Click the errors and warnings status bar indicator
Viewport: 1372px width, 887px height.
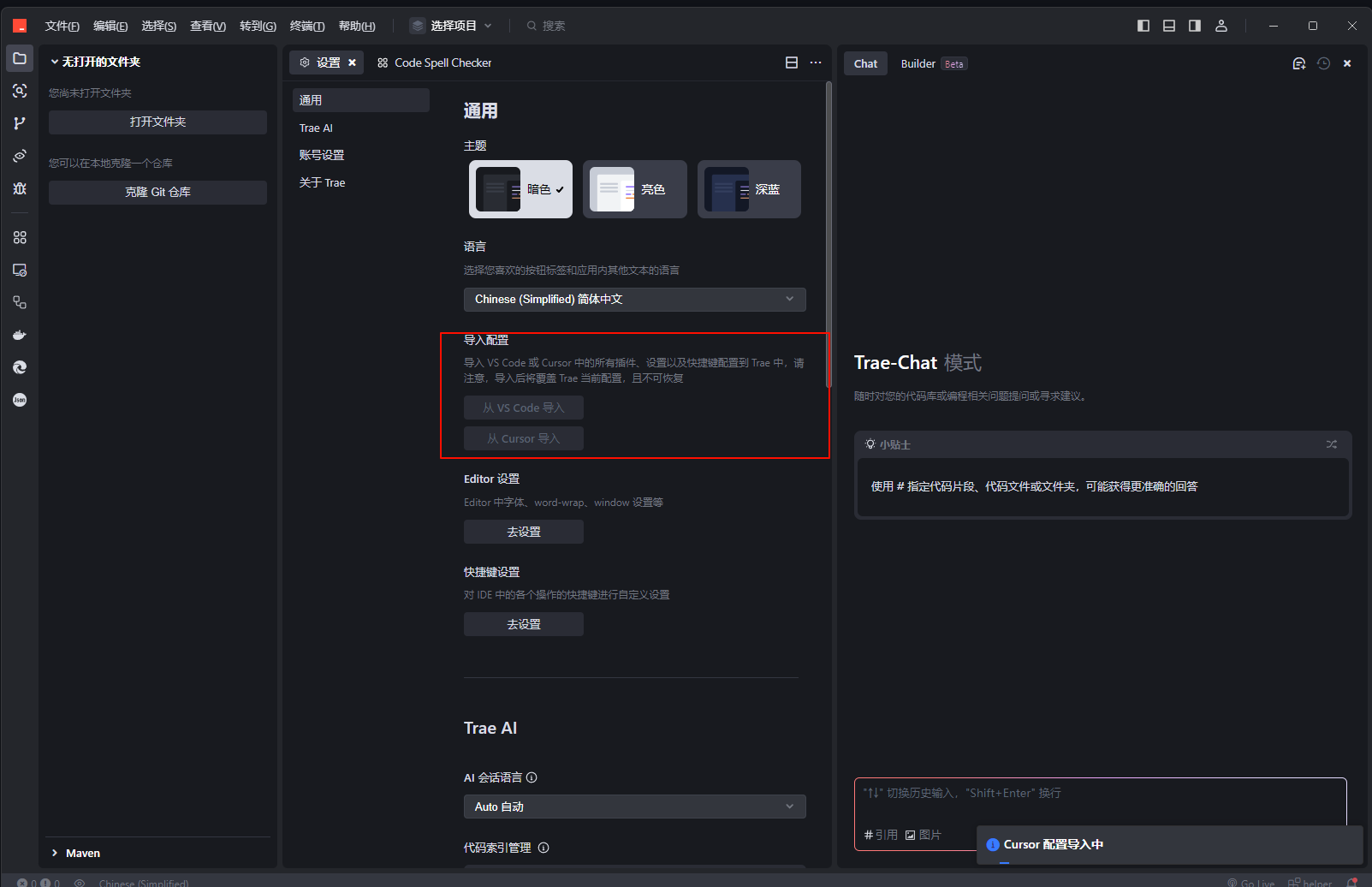pos(39,883)
